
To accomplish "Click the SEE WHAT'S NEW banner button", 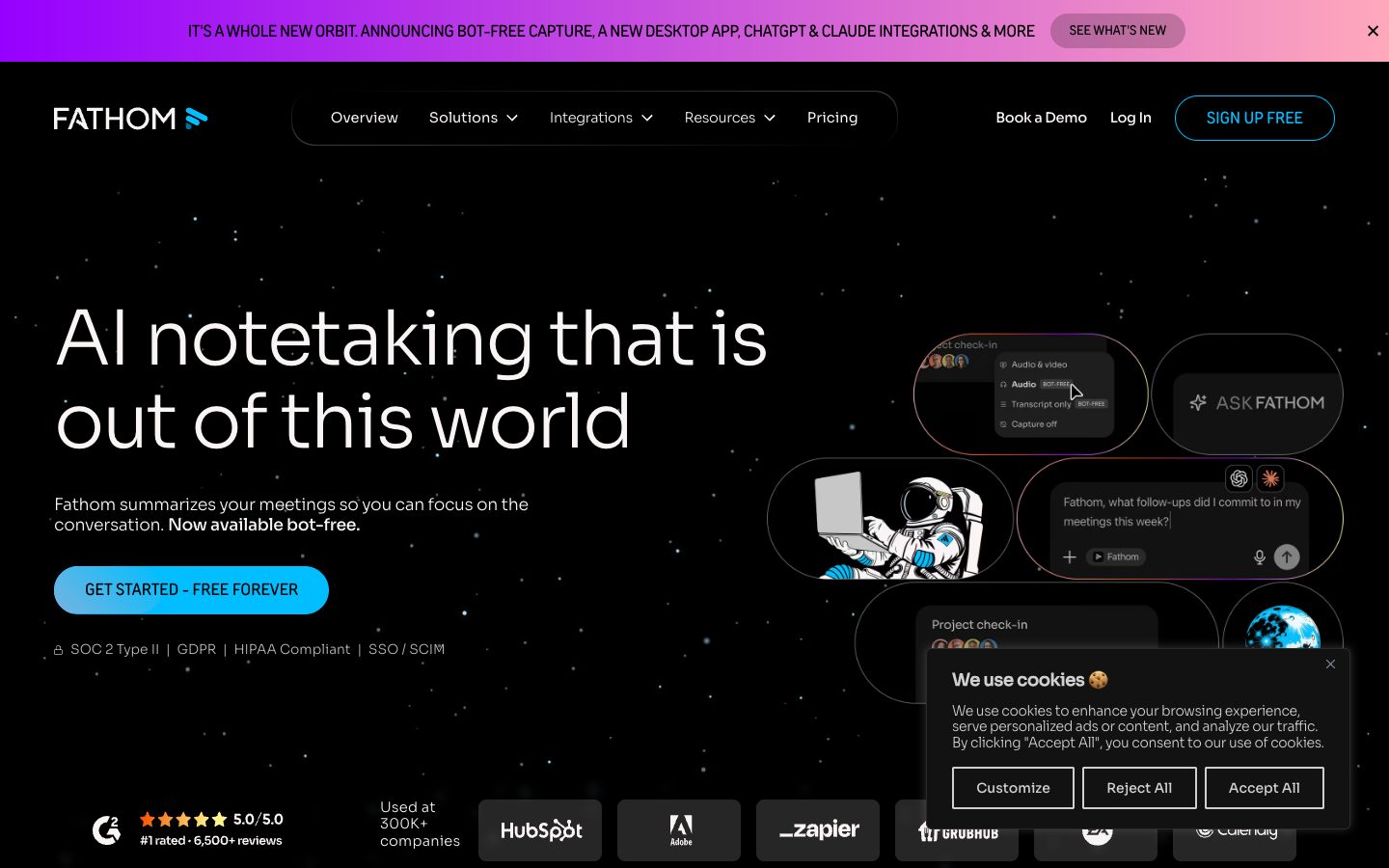I will pyautogui.click(x=1117, y=31).
